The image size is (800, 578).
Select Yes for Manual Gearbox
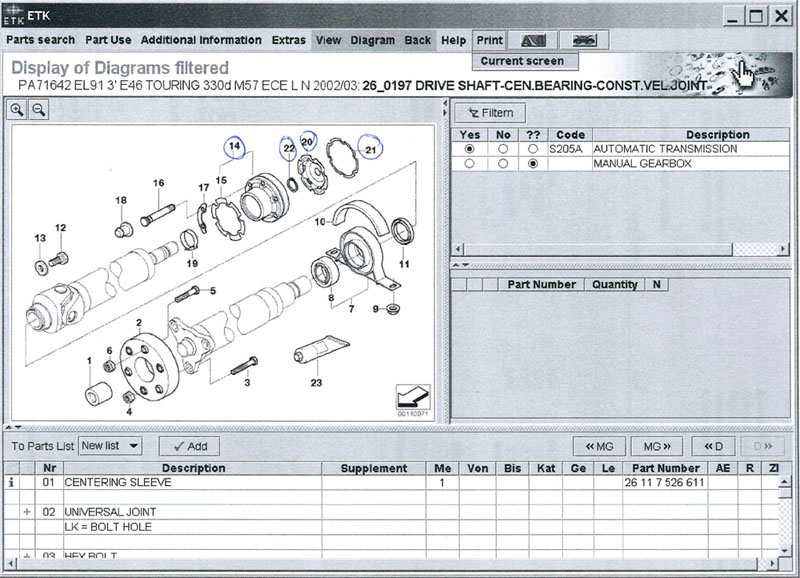point(468,163)
